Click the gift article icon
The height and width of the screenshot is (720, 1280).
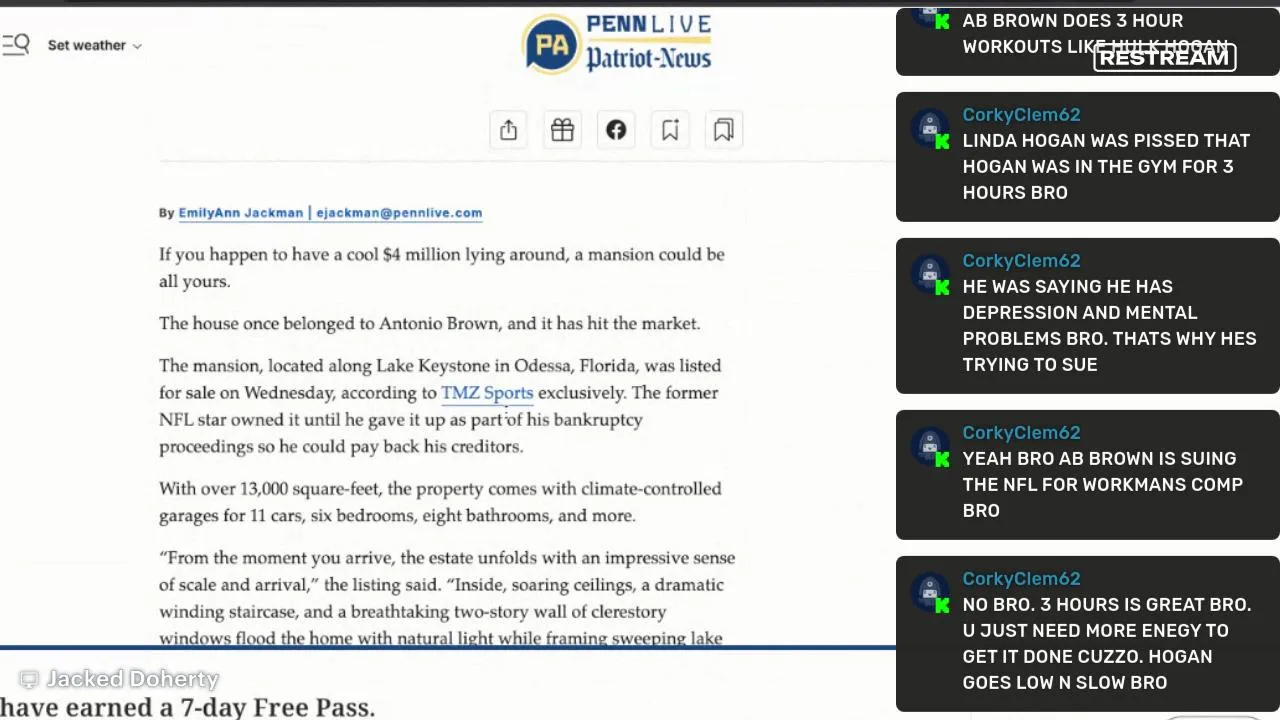pos(562,130)
